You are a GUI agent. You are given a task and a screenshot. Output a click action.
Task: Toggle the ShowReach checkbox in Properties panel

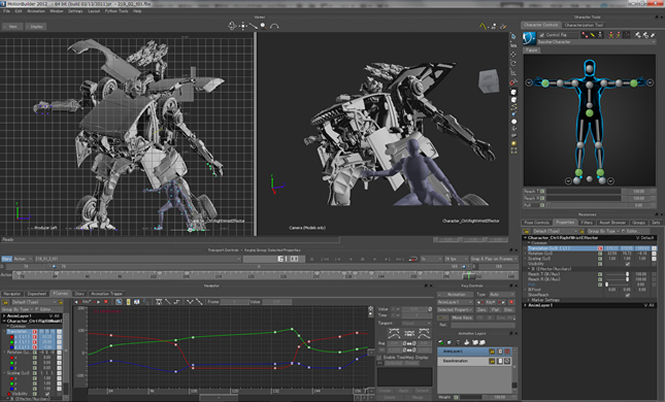click(628, 295)
